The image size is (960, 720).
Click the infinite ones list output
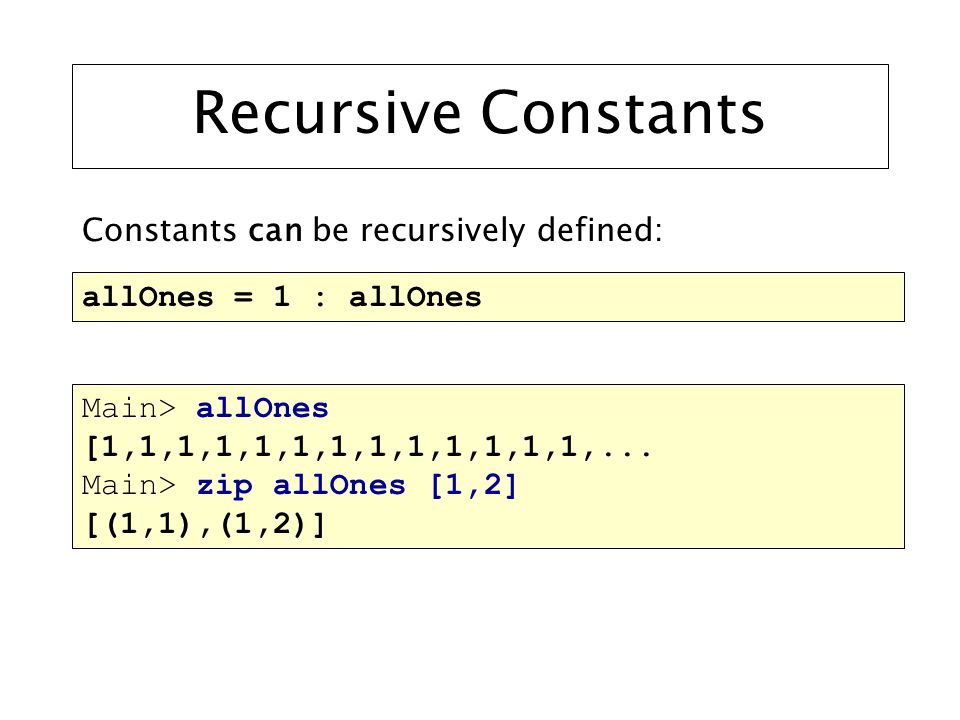(x=368, y=448)
